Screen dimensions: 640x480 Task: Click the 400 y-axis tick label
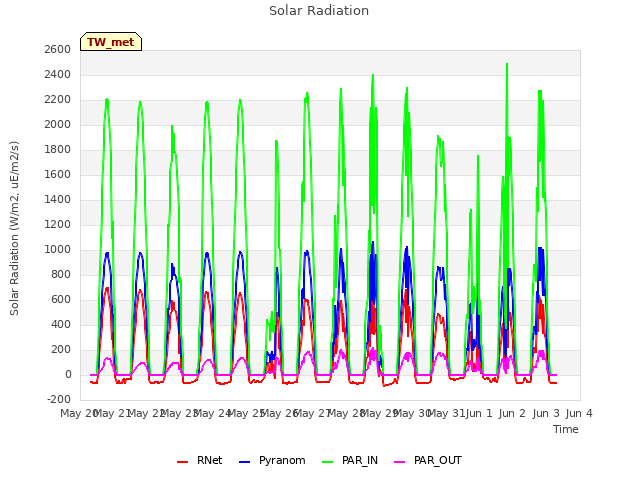pos(61,324)
